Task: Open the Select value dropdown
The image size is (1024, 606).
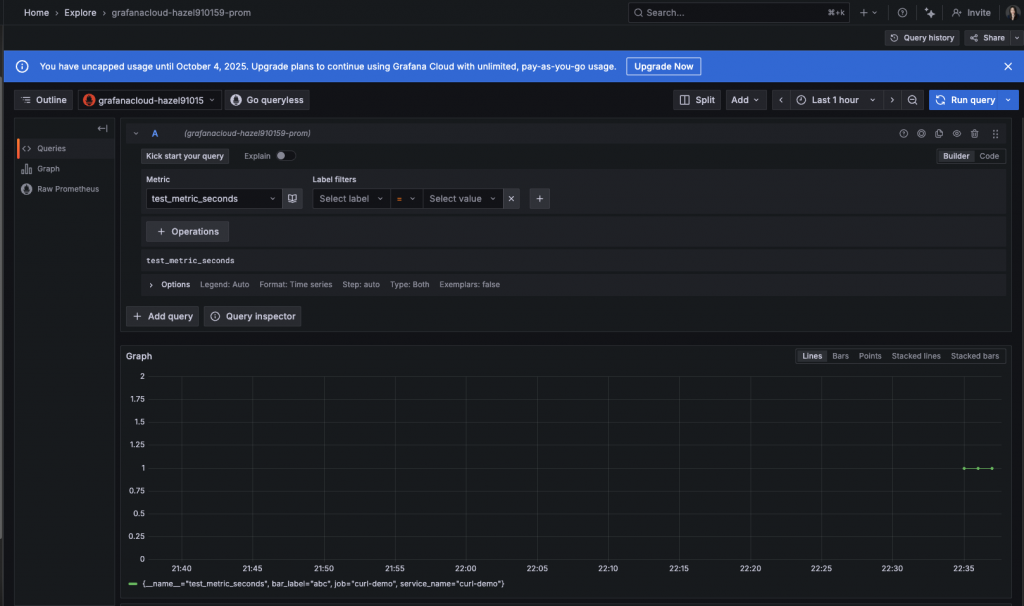Action: coord(462,199)
